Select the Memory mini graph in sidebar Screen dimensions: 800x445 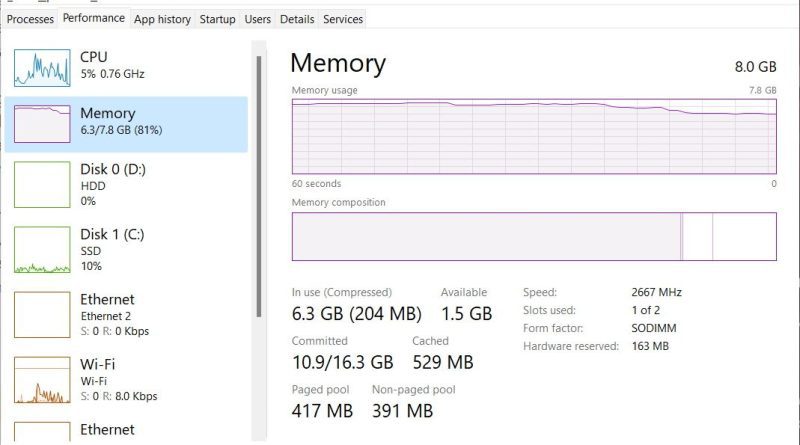(x=42, y=124)
